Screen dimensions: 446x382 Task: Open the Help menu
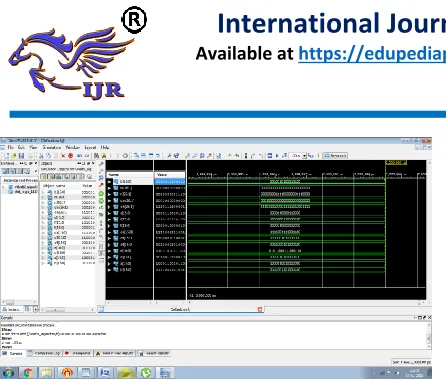(x=105, y=147)
